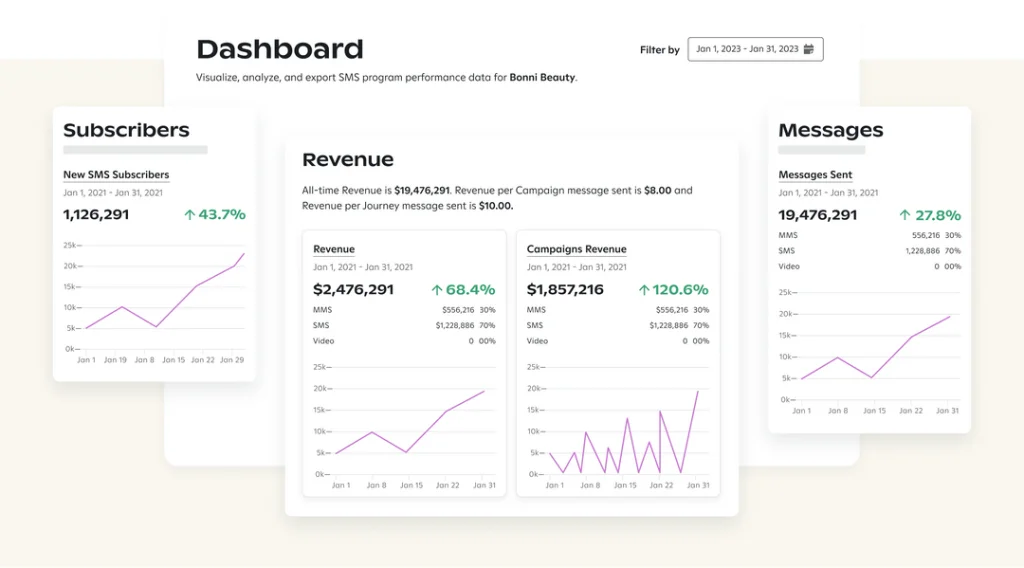The image size is (1024, 568).
Task: Click the Bonni Beauty brand name
Action: (x=542, y=77)
